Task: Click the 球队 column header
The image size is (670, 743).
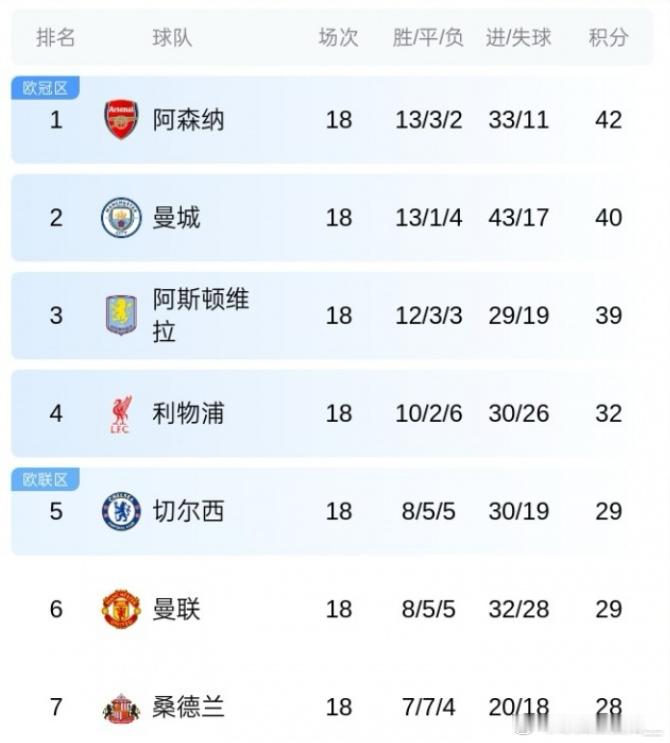Action: pyautogui.click(x=172, y=37)
